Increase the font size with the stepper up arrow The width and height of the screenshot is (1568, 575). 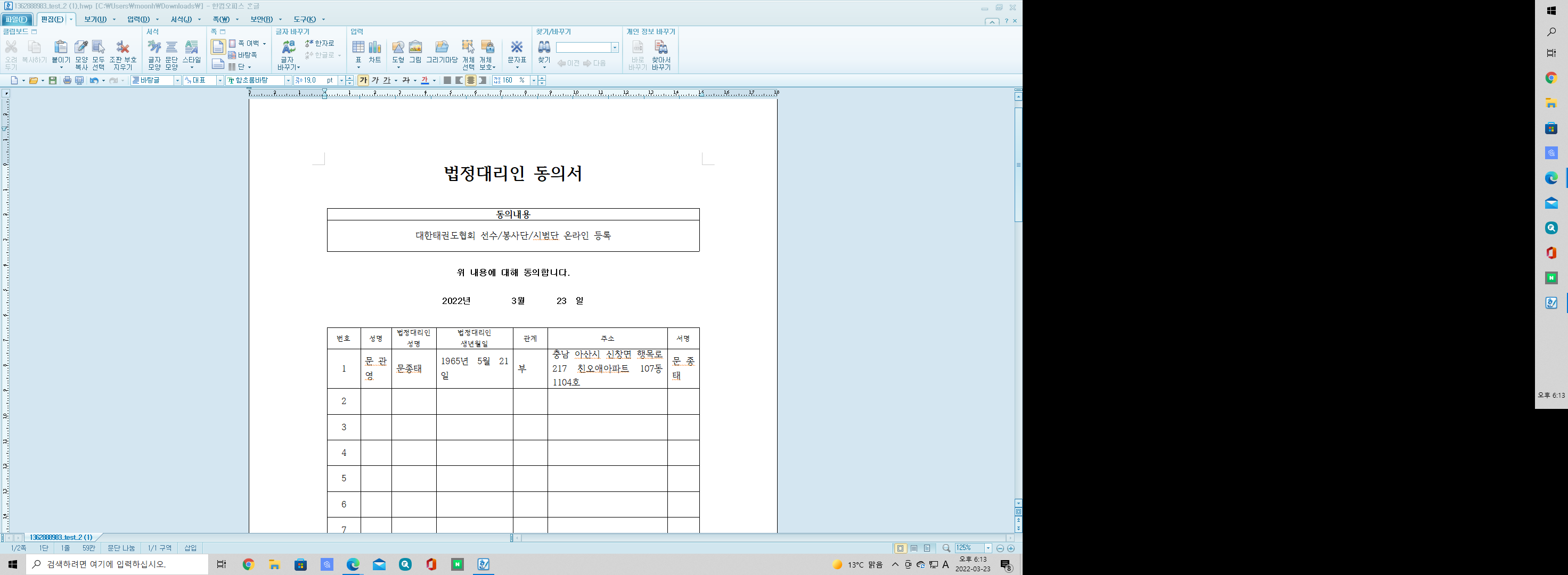[349, 78]
